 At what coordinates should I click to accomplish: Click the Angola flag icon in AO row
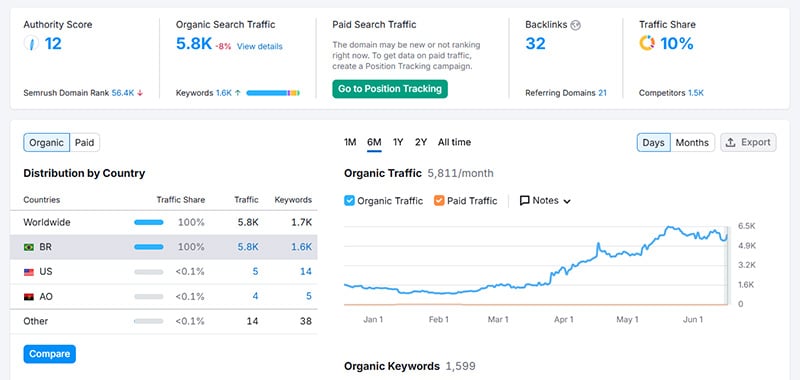29,296
